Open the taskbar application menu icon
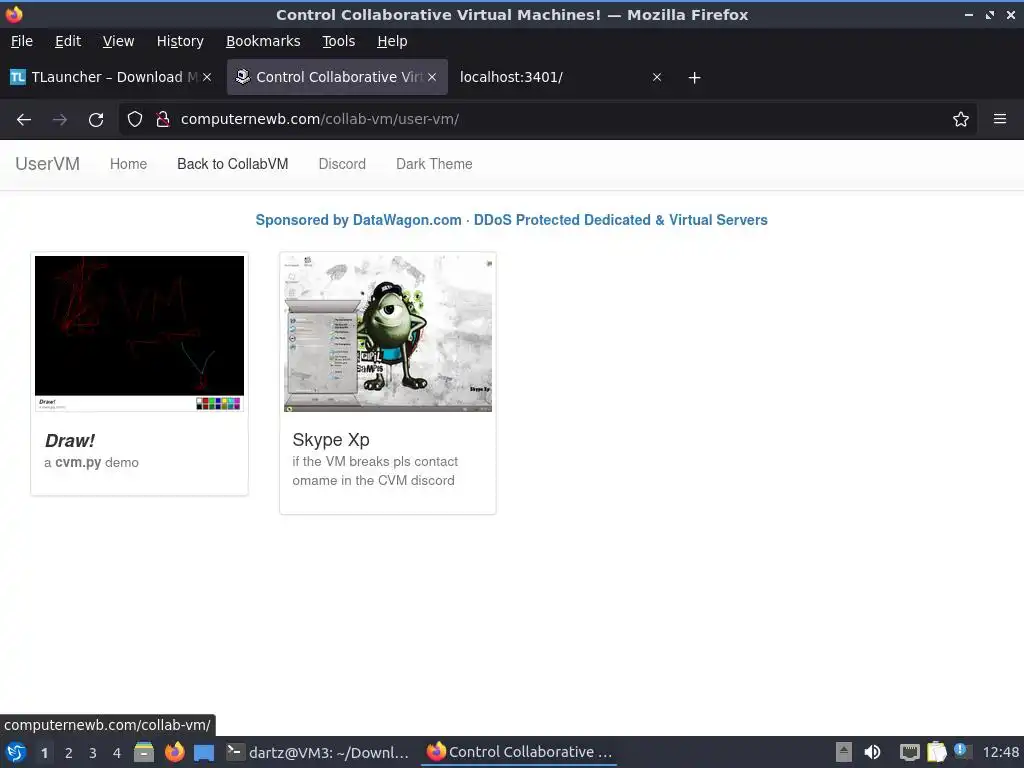The image size is (1024, 768). coord(16,752)
